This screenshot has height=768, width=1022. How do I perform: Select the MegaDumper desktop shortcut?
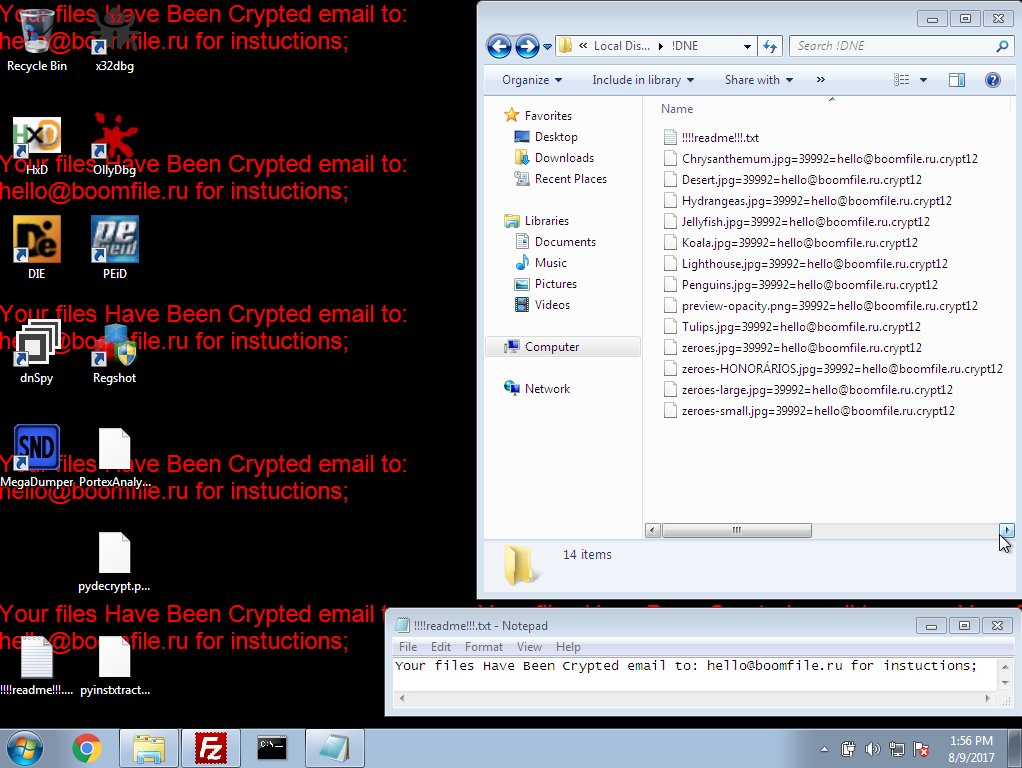click(x=36, y=456)
